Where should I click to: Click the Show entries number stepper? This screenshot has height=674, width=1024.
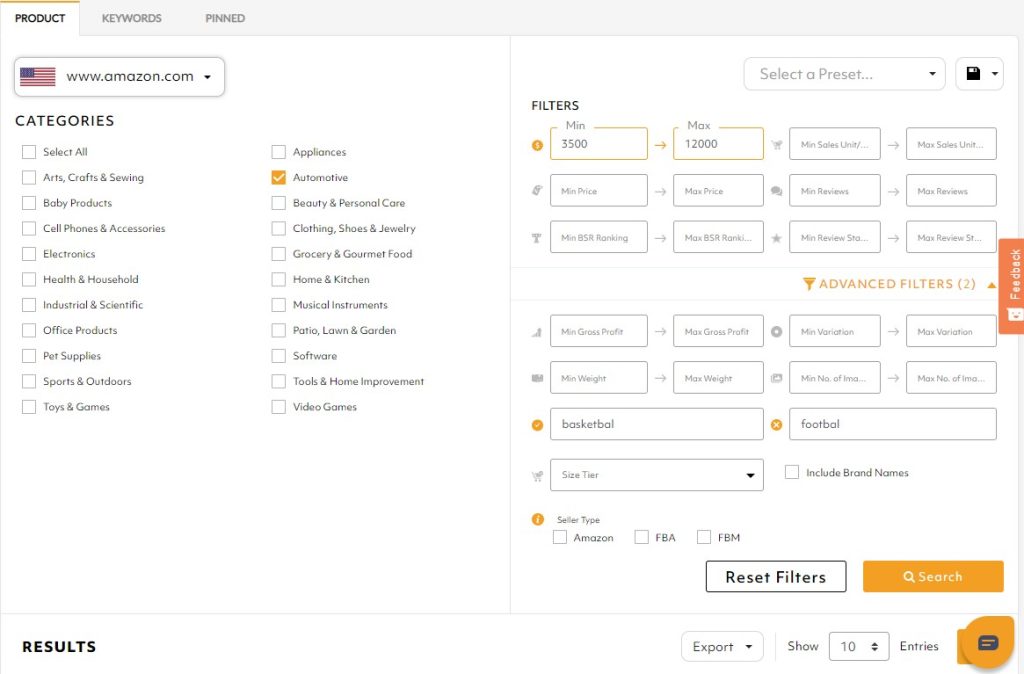point(859,647)
